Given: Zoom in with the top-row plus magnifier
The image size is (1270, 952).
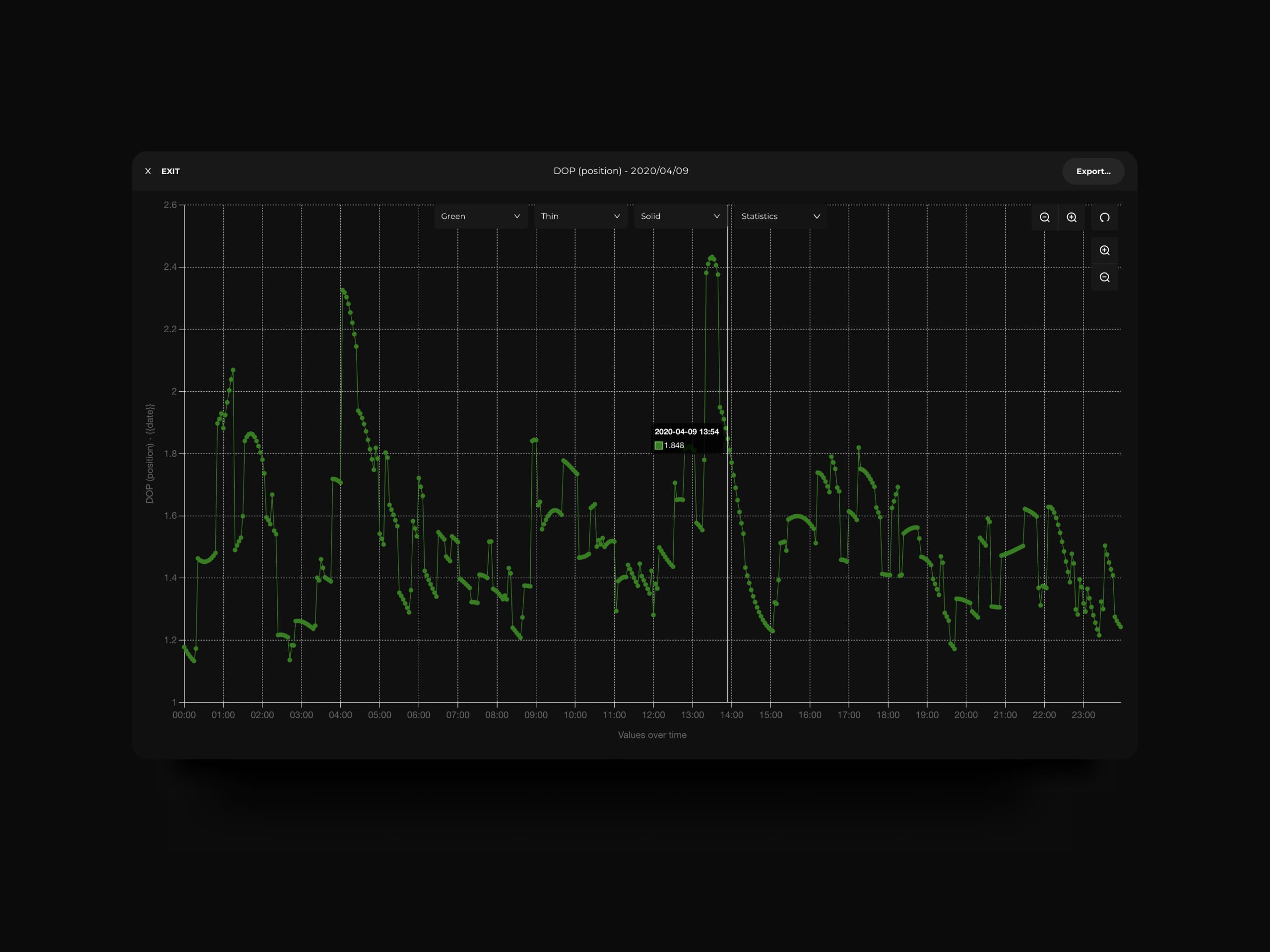Looking at the screenshot, I should pos(1072,218).
